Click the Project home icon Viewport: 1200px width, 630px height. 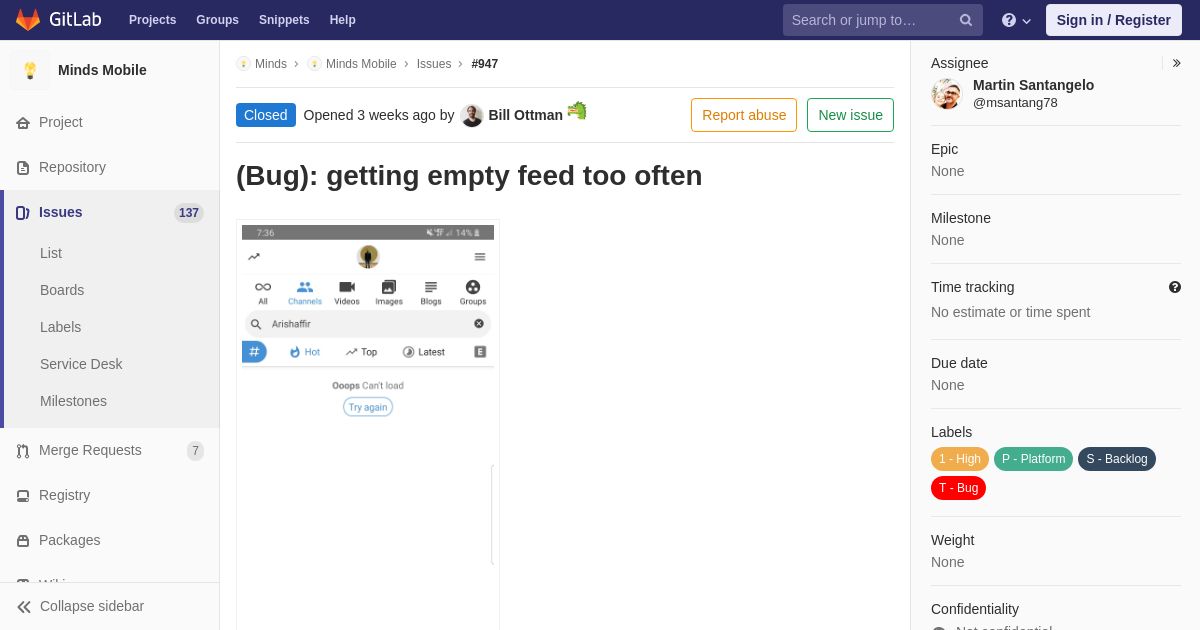(x=23, y=123)
